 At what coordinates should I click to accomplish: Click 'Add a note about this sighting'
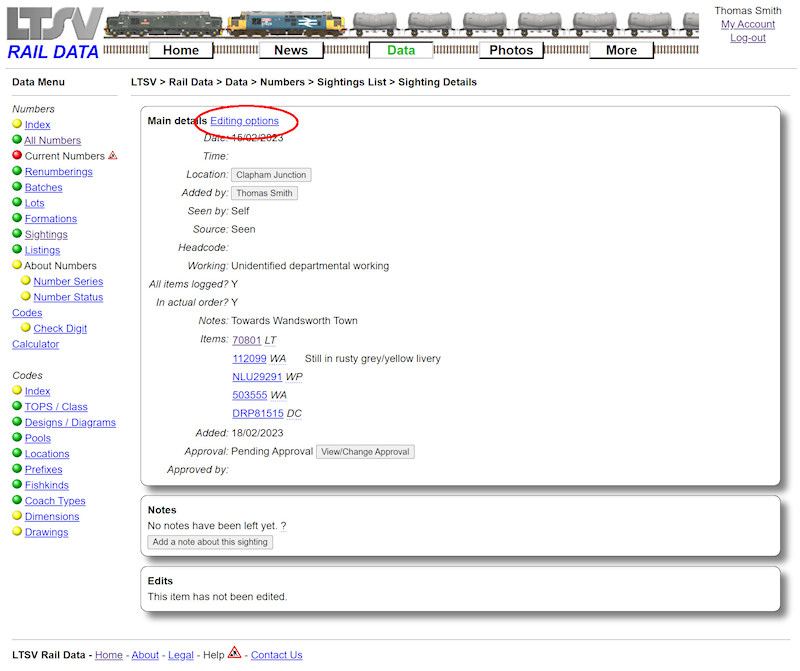(209, 541)
